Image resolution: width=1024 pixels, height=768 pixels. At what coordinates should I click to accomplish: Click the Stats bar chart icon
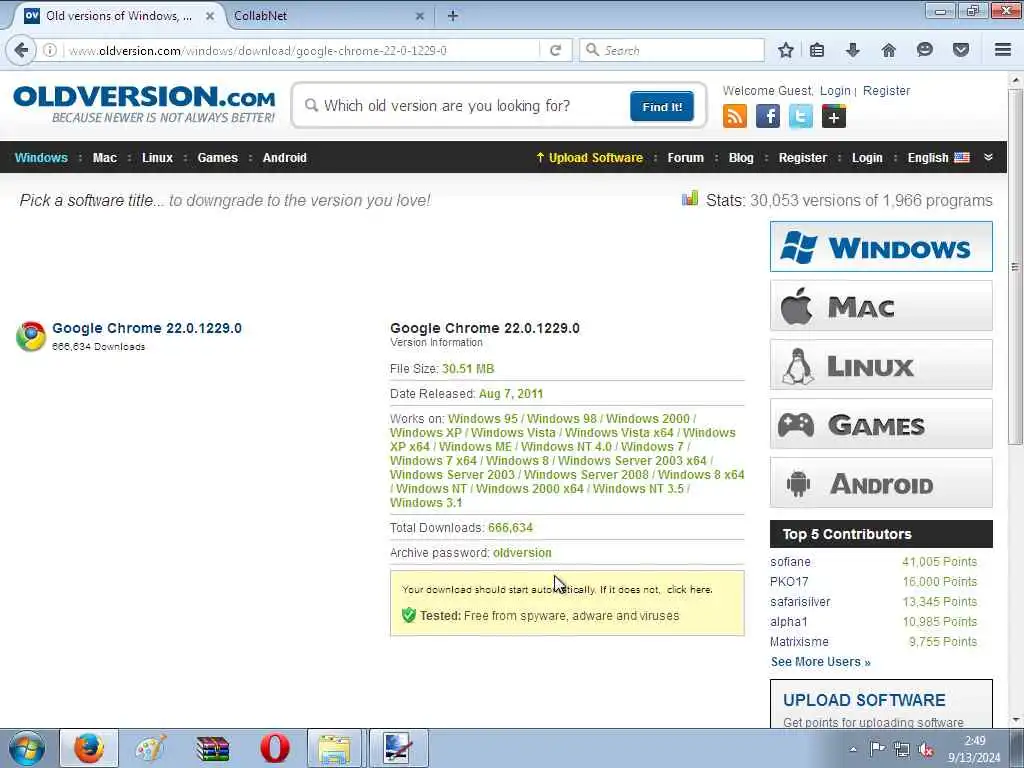690,199
